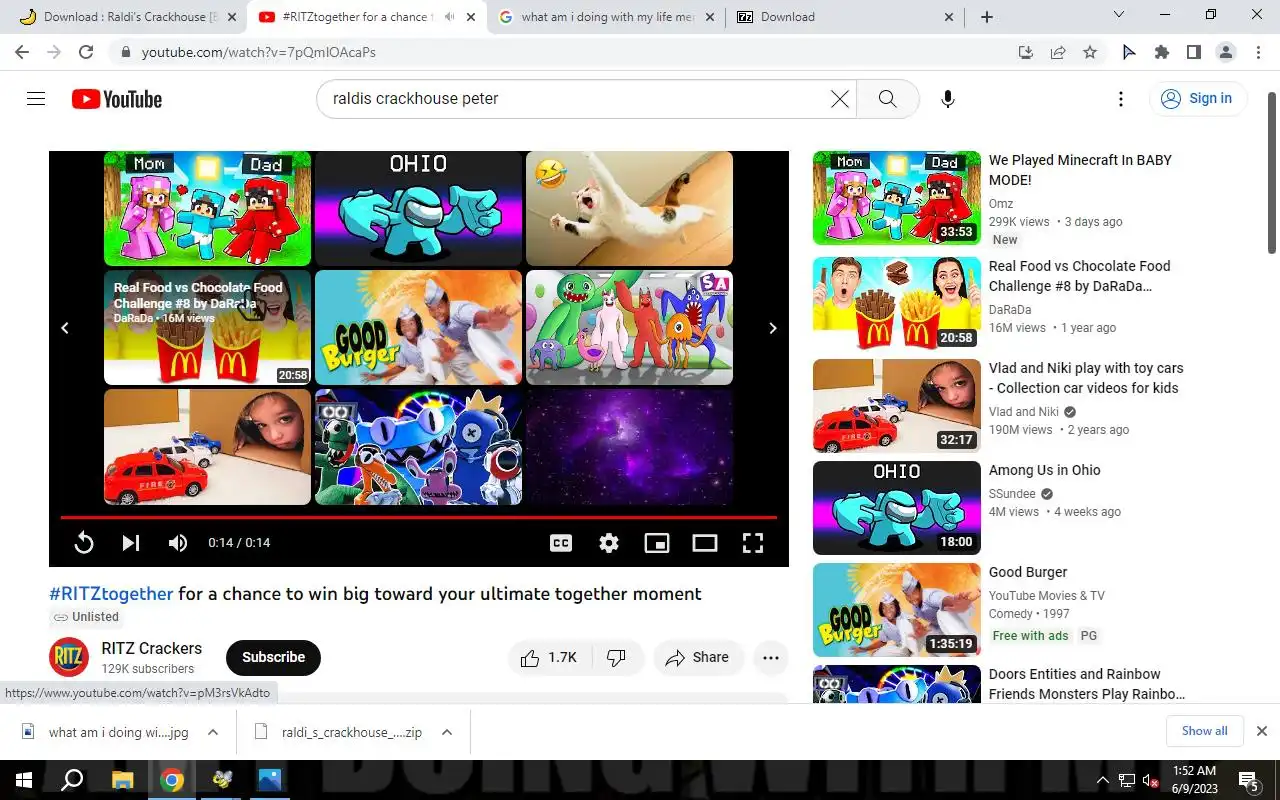Toggle closed captions on the player

pos(561,543)
